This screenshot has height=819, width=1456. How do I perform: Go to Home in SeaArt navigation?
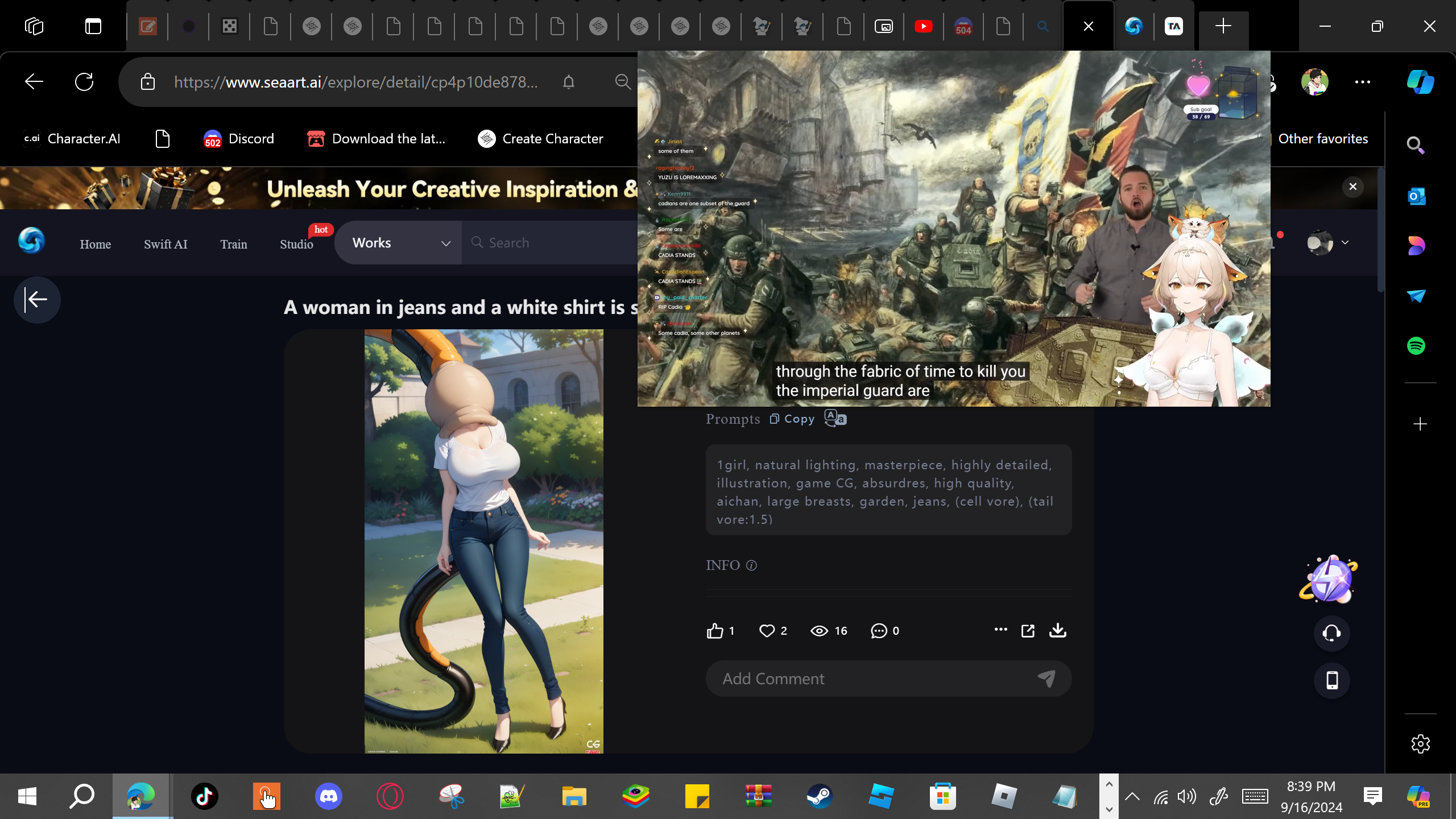[96, 244]
